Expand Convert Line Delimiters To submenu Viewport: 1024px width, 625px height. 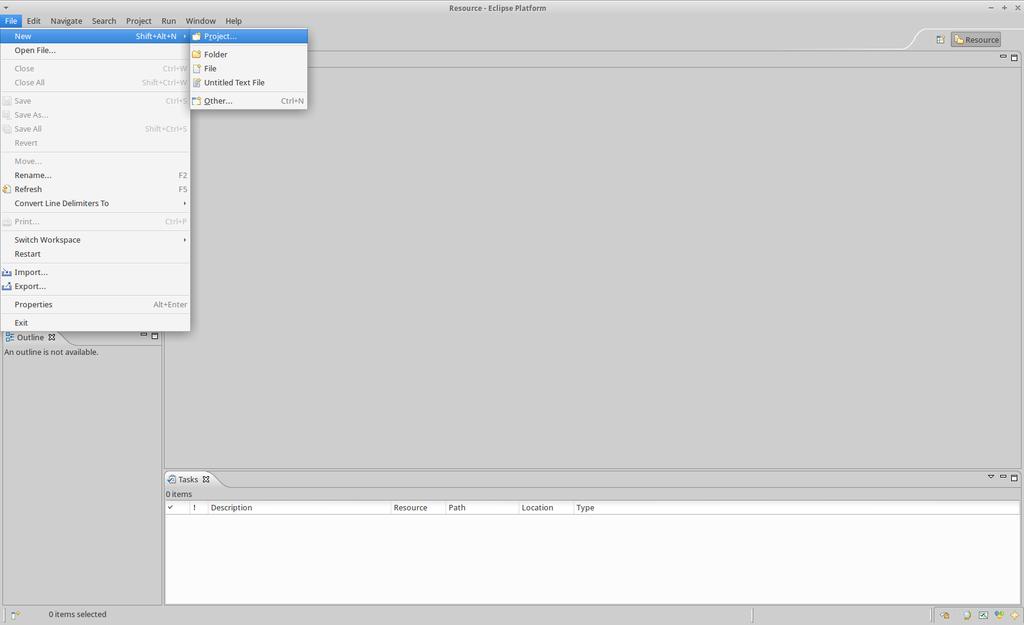click(184, 203)
